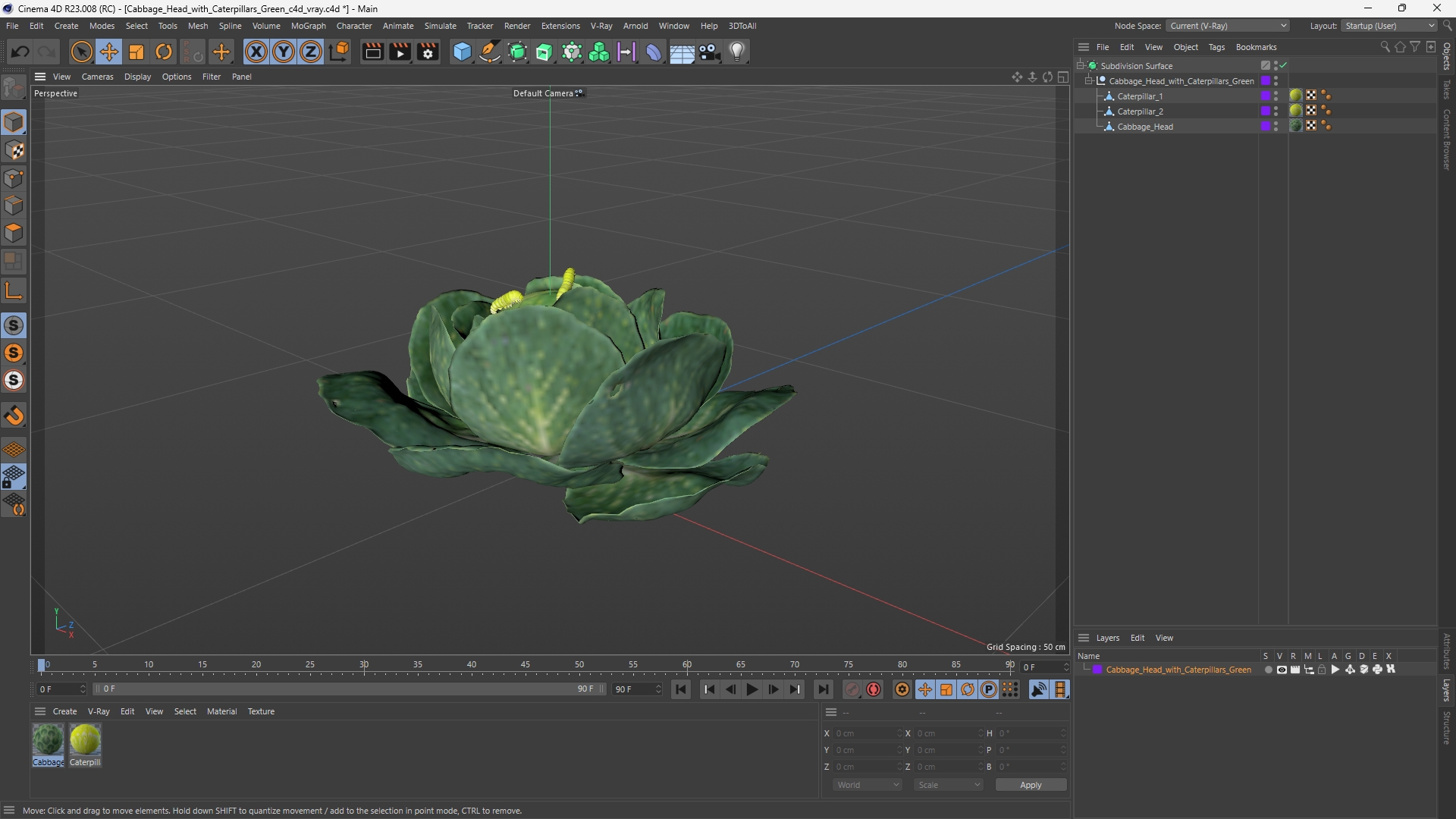
Task: Open the Object Manager Tags menu
Action: click(1216, 47)
